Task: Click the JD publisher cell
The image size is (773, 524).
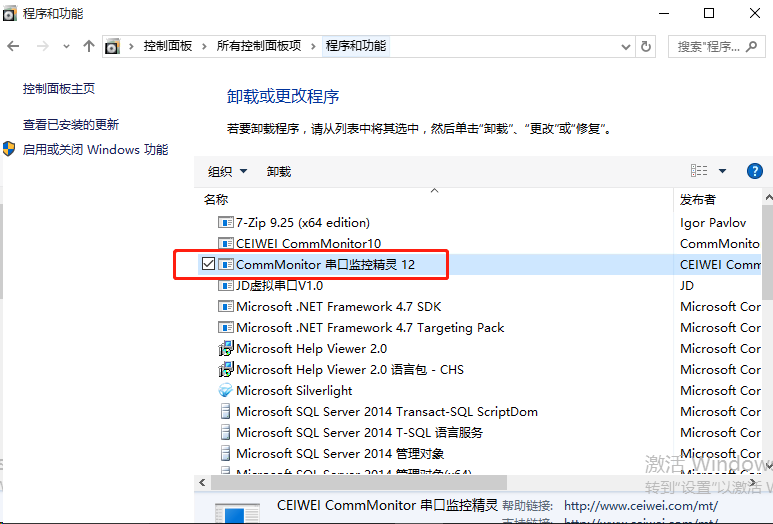Action: point(687,285)
